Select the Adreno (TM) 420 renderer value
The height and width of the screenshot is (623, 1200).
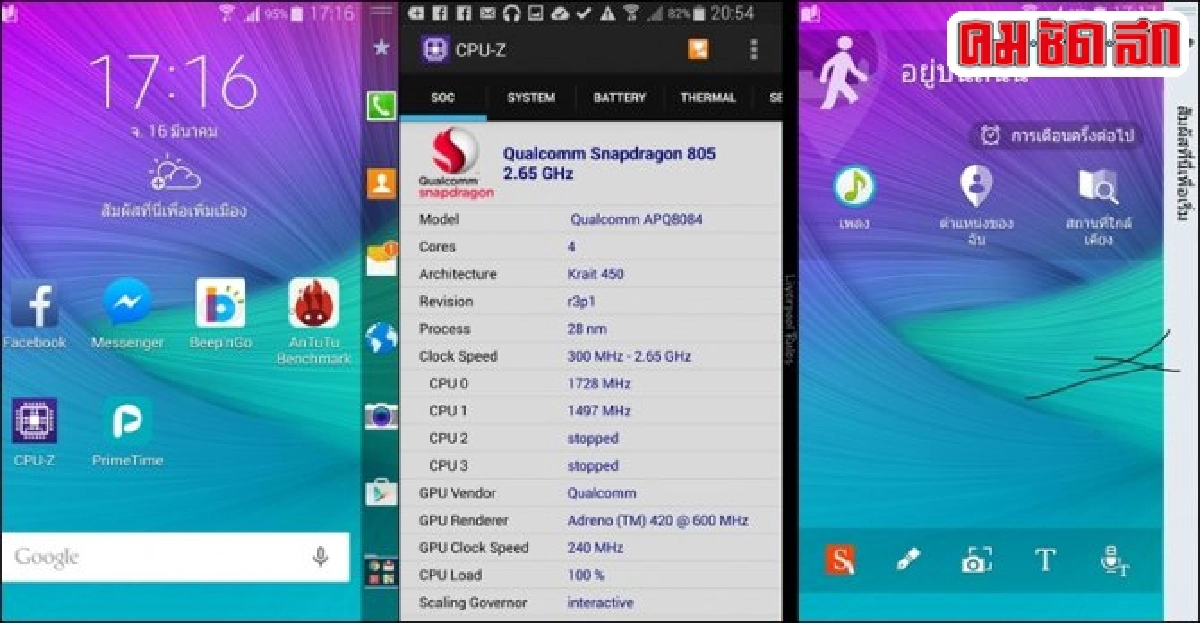point(658,521)
